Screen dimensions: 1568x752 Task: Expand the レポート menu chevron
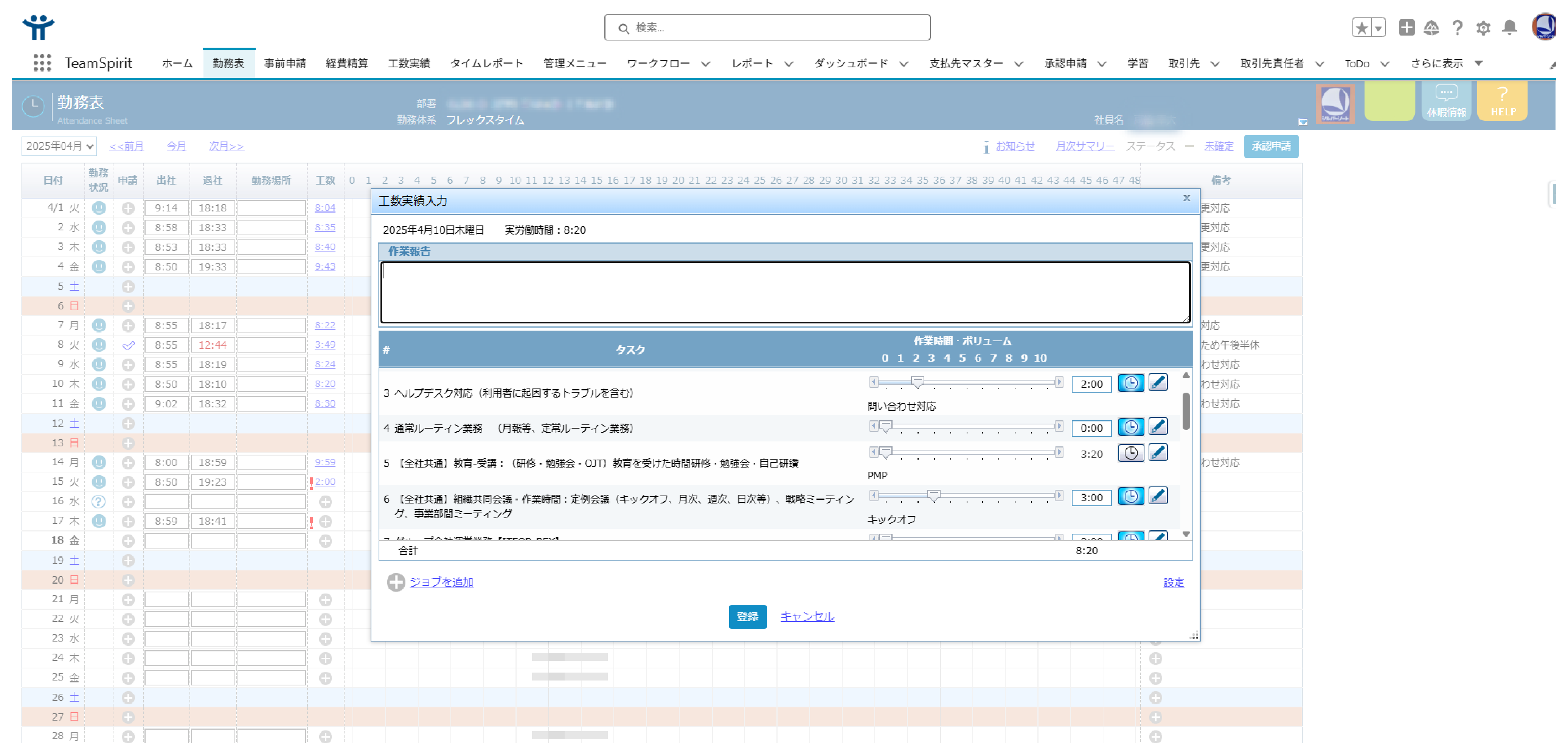coord(789,63)
